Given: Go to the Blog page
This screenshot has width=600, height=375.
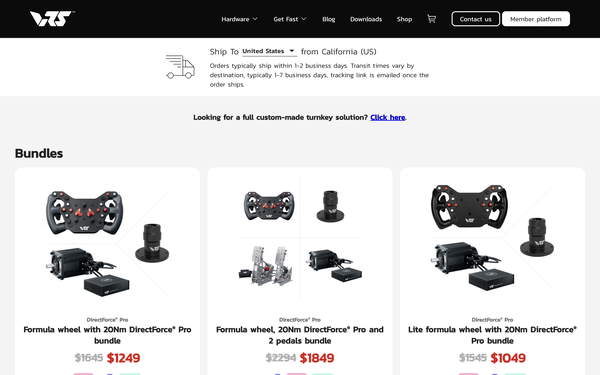Looking at the screenshot, I should click(328, 19).
